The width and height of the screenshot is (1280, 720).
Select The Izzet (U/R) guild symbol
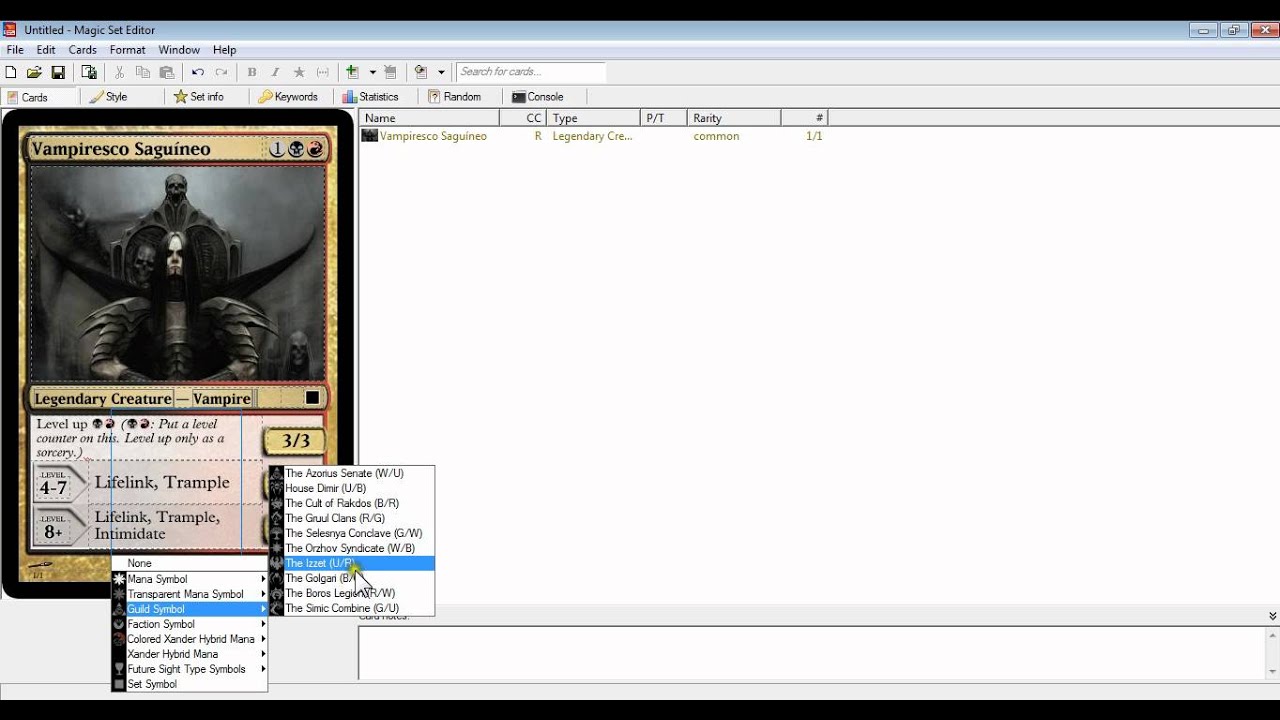[x=351, y=563]
